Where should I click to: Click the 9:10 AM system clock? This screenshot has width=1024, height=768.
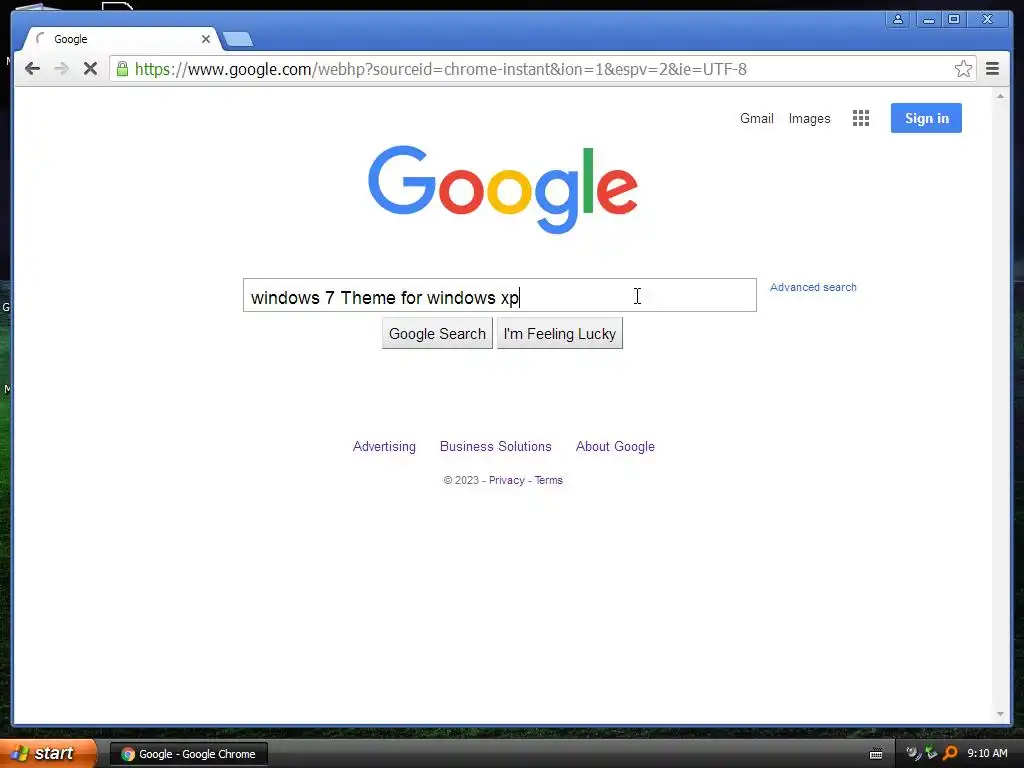(987, 754)
